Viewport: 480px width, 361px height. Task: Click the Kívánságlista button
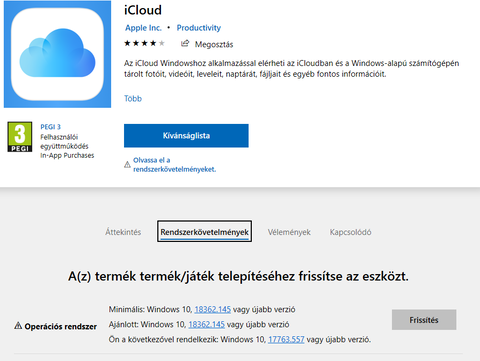186,136
